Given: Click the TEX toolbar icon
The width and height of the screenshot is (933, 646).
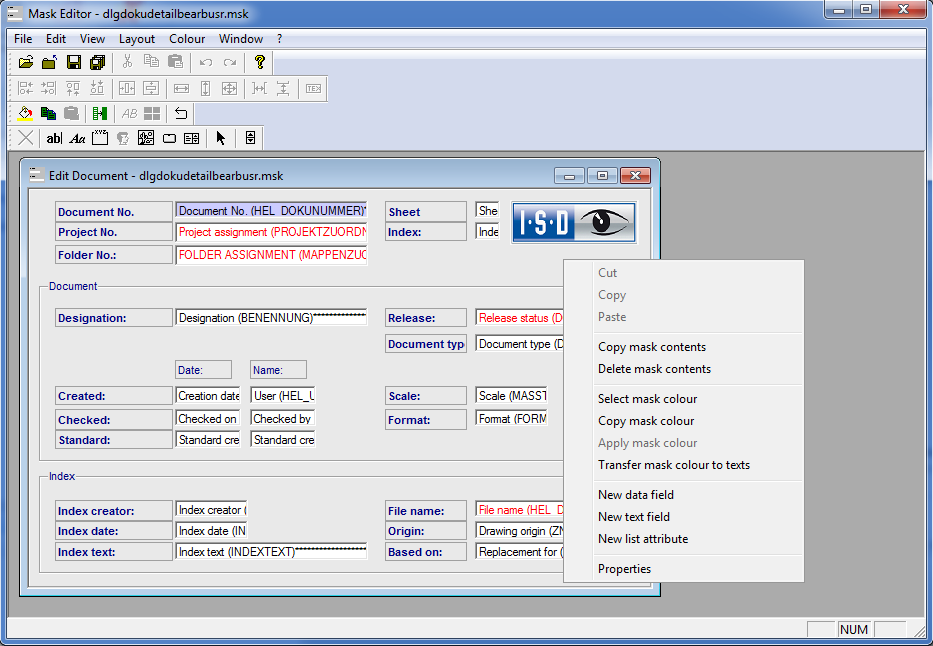Looking at the screenshot, I should pos(314,89).
